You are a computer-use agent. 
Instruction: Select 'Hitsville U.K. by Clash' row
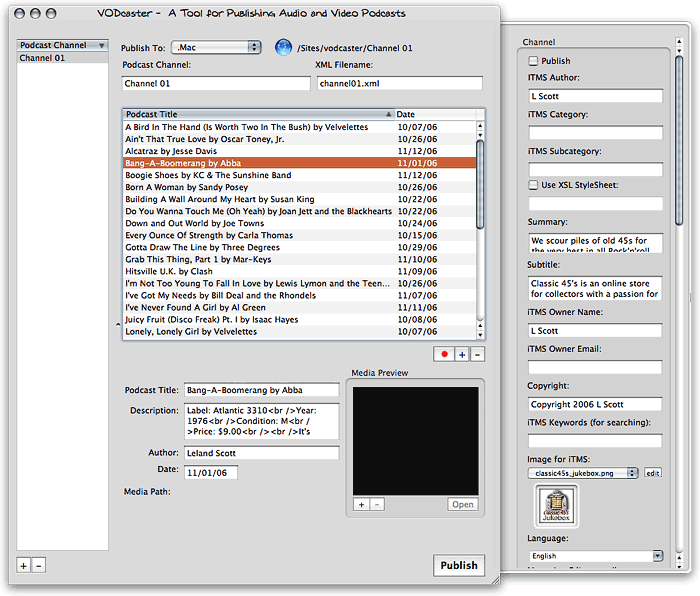(x=300, y=272)
